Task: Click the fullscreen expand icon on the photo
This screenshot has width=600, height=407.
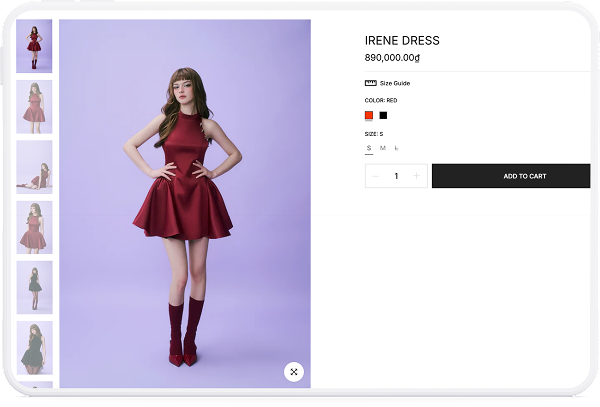Action: pyautogui.click(x=294, y=372)
